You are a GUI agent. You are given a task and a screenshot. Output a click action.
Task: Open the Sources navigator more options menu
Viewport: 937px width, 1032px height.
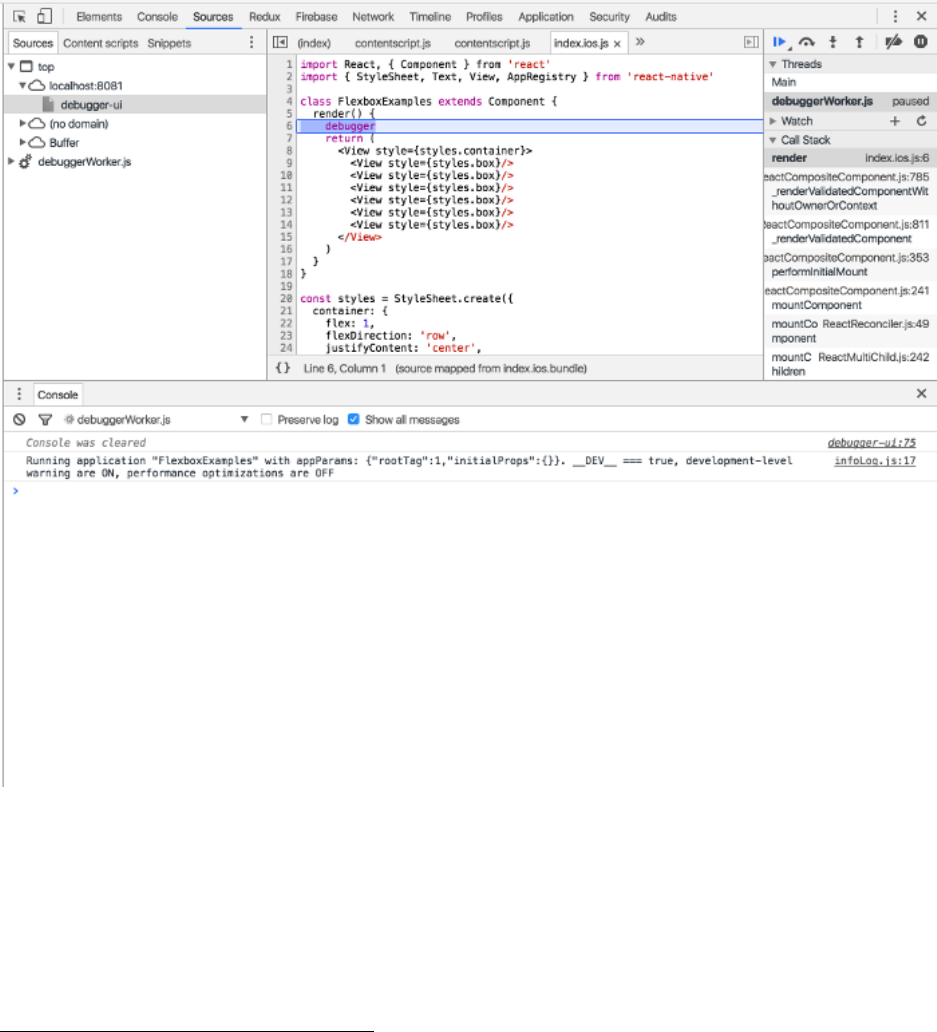coord(251,43)
